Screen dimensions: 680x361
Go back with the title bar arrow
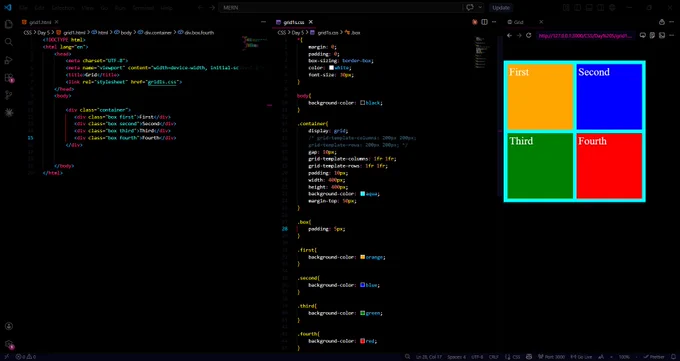[x=200, y=7]
